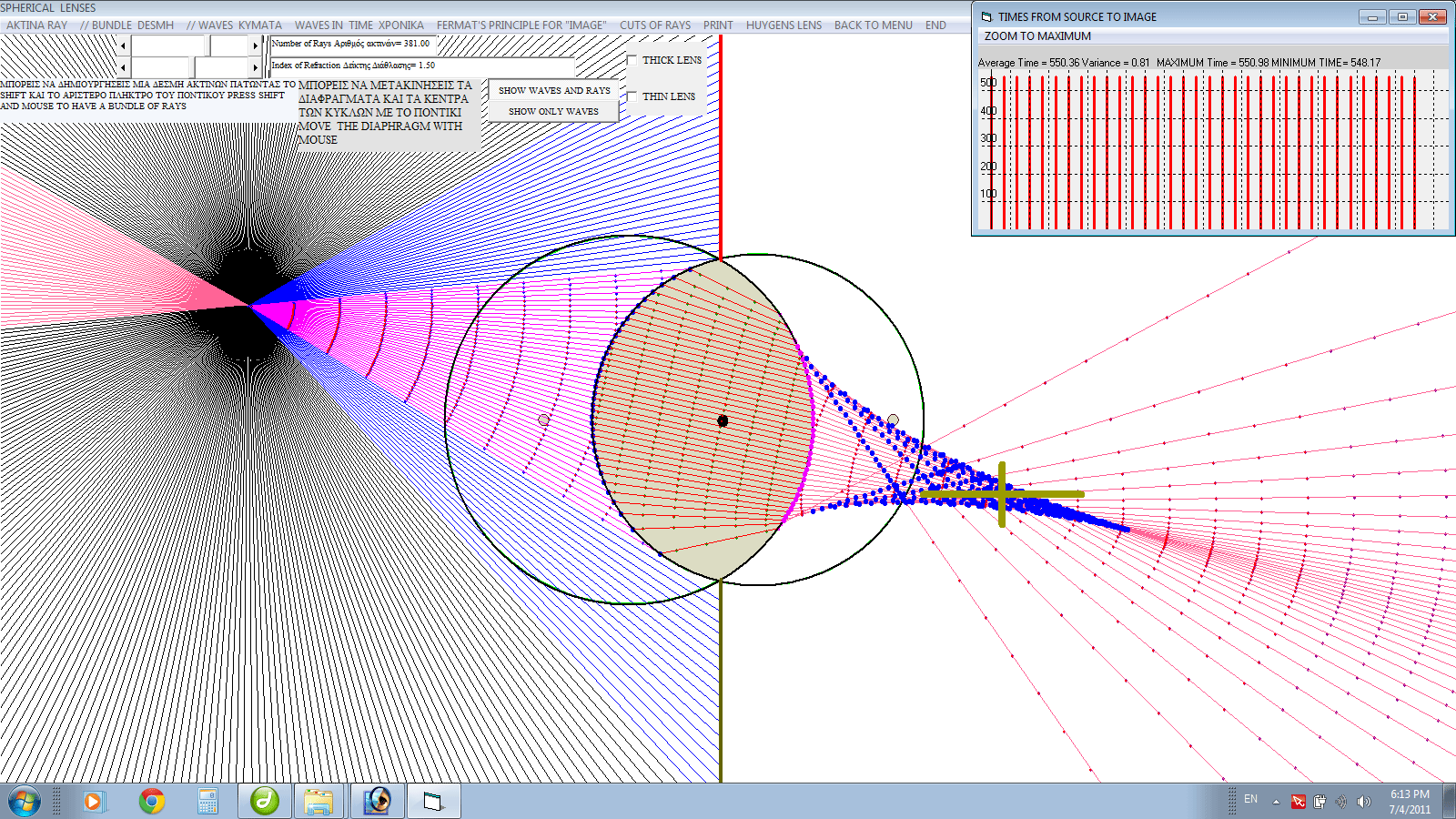Click SHOW ONLY WAVES button
This screenshot has width=1456, height=819.
click(x=554, y=111)
